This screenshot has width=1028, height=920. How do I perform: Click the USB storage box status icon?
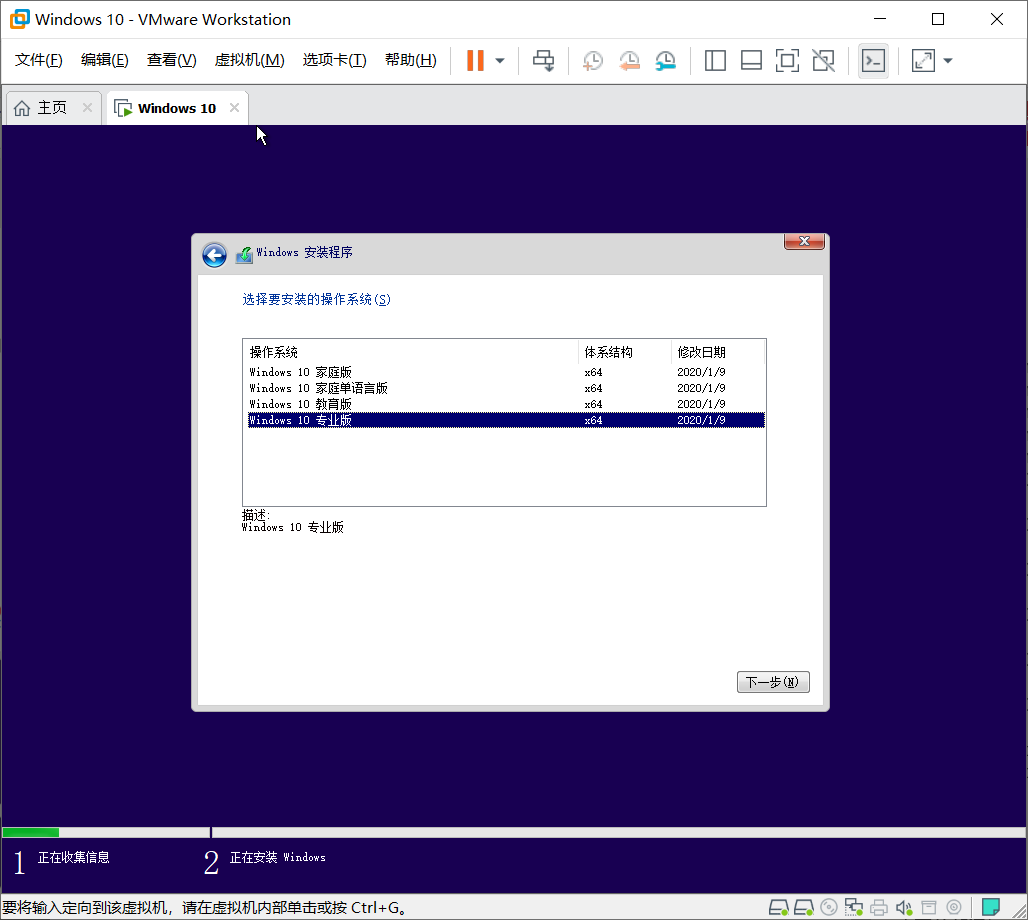point(929,908)
